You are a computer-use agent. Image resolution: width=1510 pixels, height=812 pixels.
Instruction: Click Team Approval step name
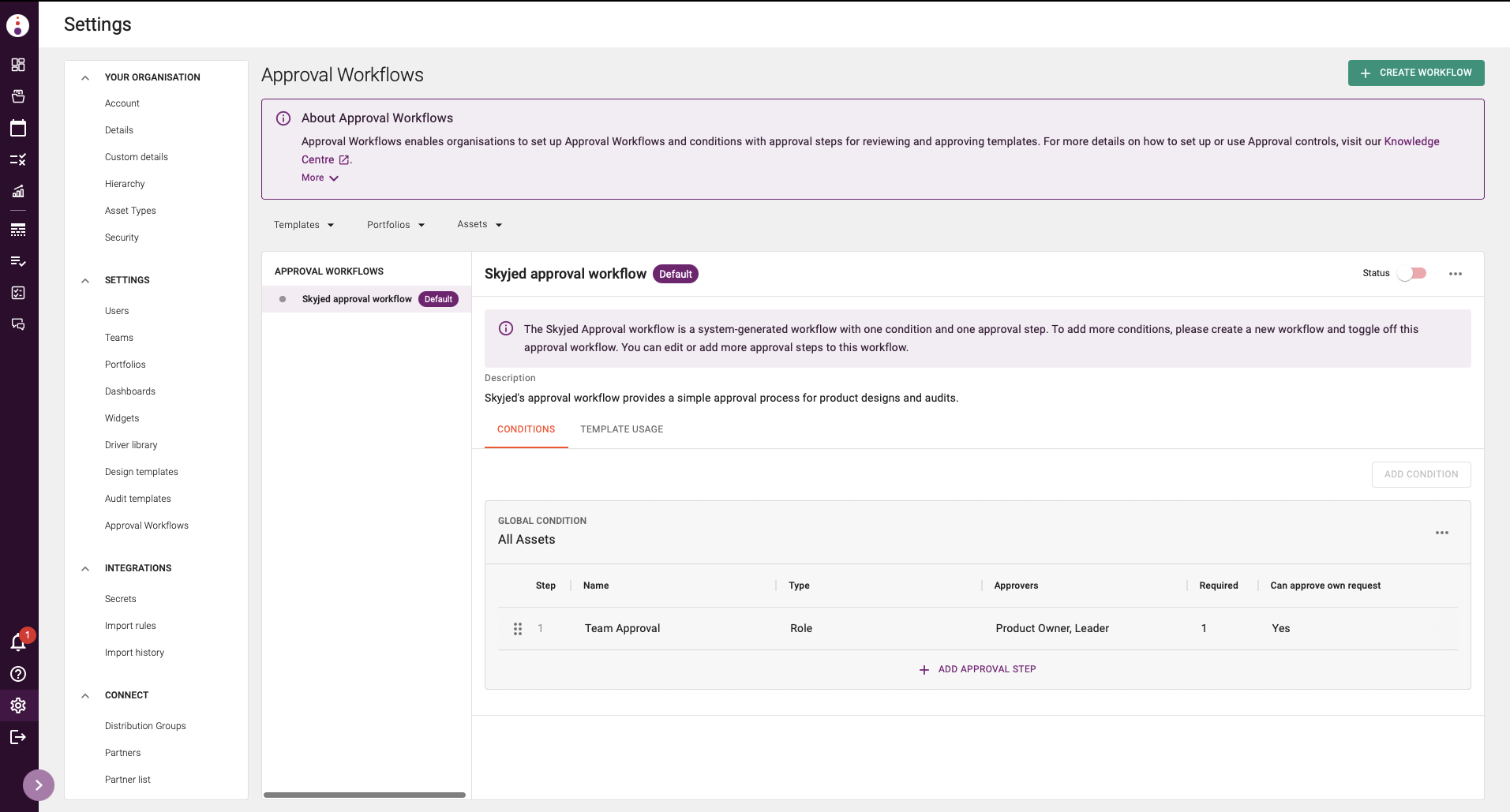tap(622, 629)
